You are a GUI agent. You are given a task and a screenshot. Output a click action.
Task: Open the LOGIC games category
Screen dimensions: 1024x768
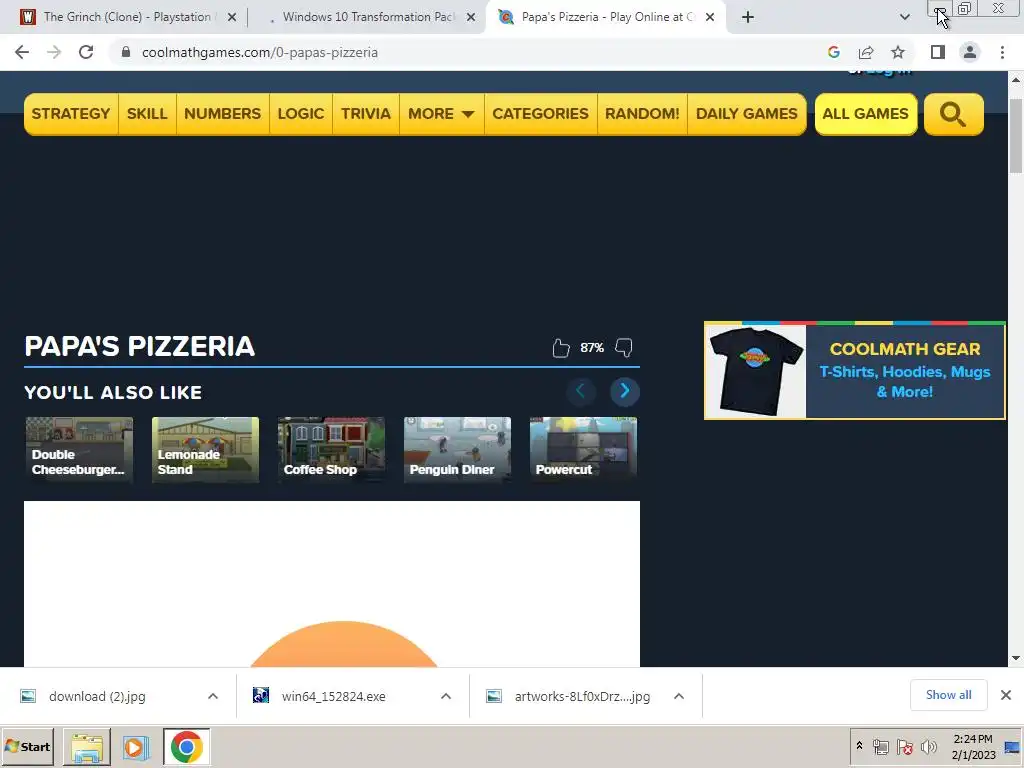[300, 114]
